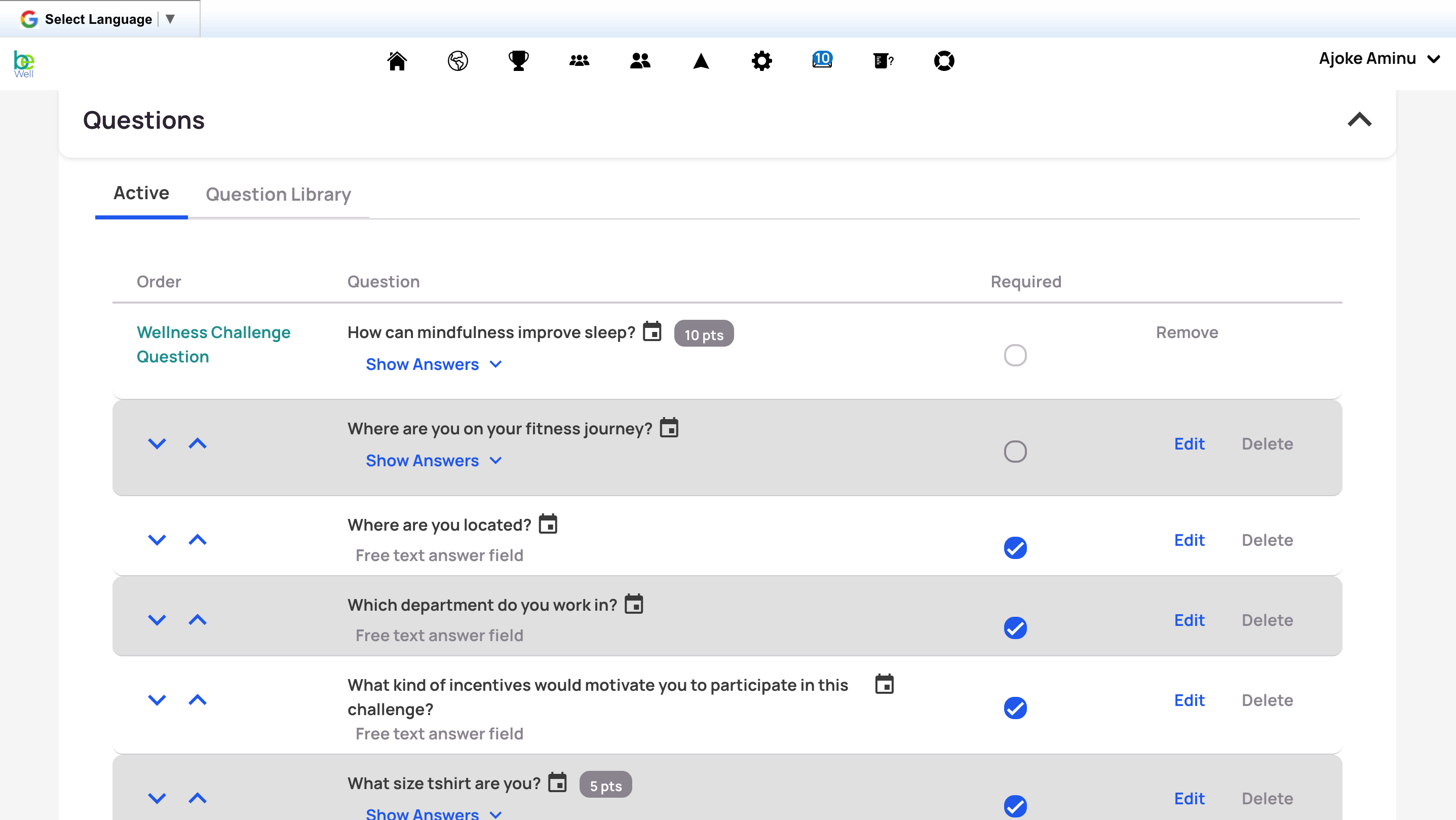1456x820 pixels.
Task: Click 'How can mindfulness improve sleep?' text
Action: pos(491,332)
